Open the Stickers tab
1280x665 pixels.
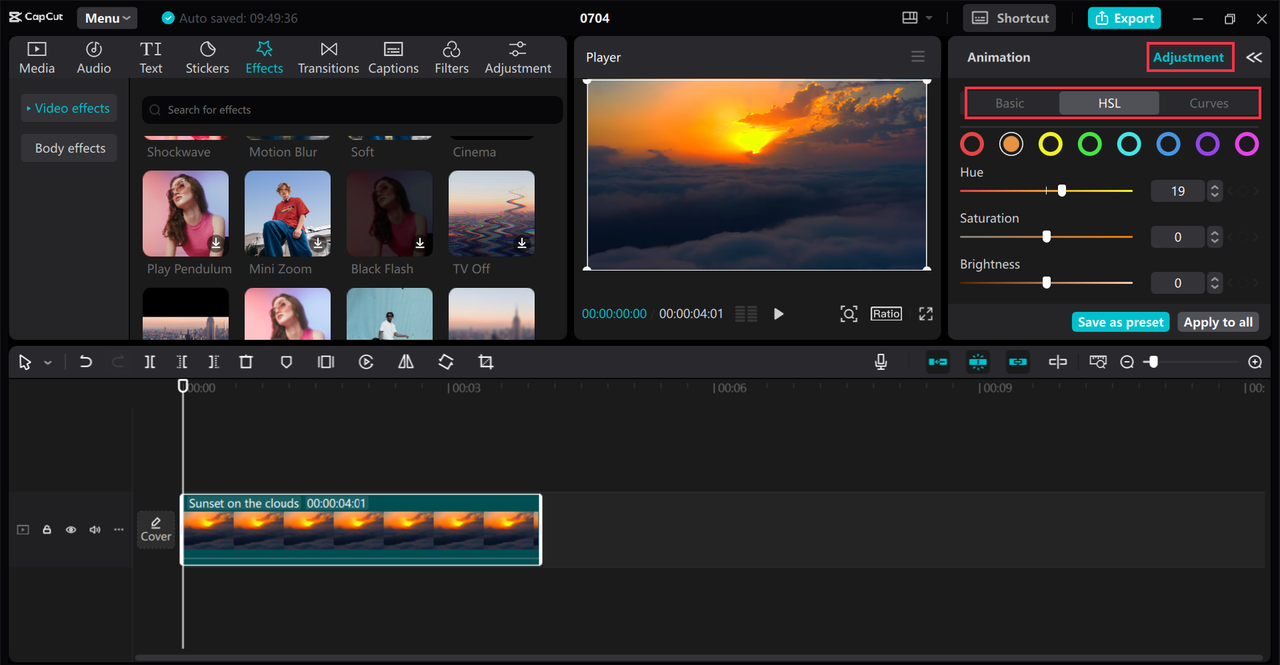tap(207, 58)
